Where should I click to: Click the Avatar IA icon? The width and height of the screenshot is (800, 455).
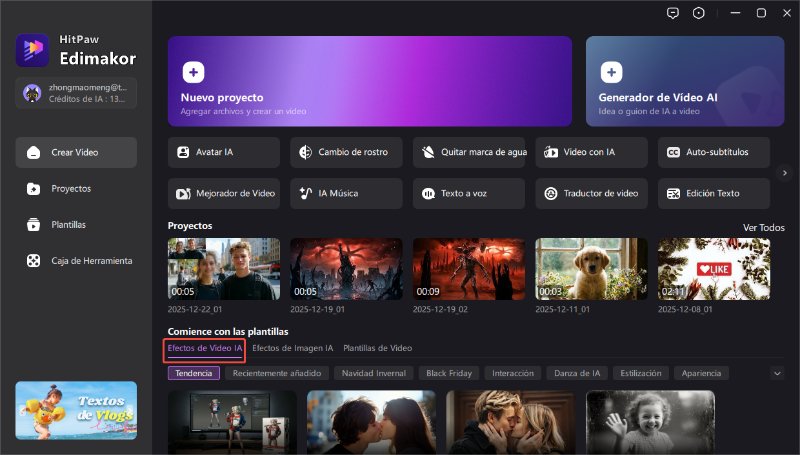click(x=183, y=152)
